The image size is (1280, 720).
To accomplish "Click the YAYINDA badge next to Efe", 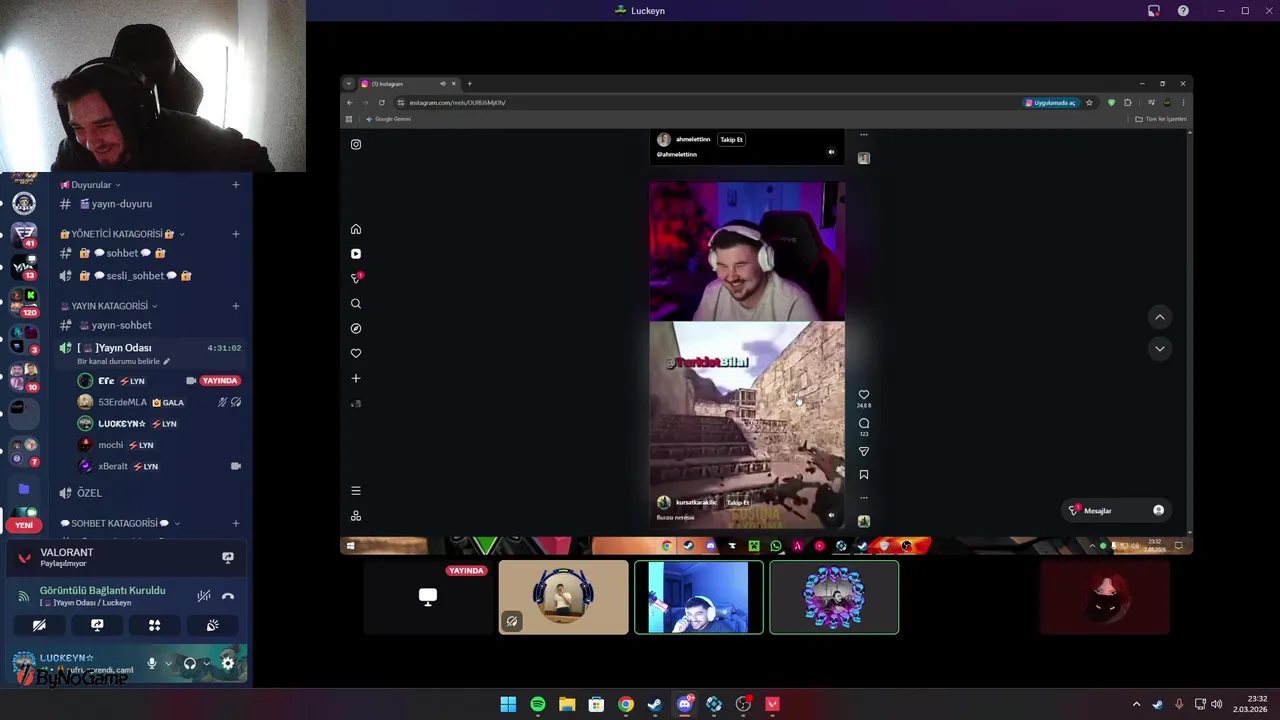I will click(x=219, y=381).
